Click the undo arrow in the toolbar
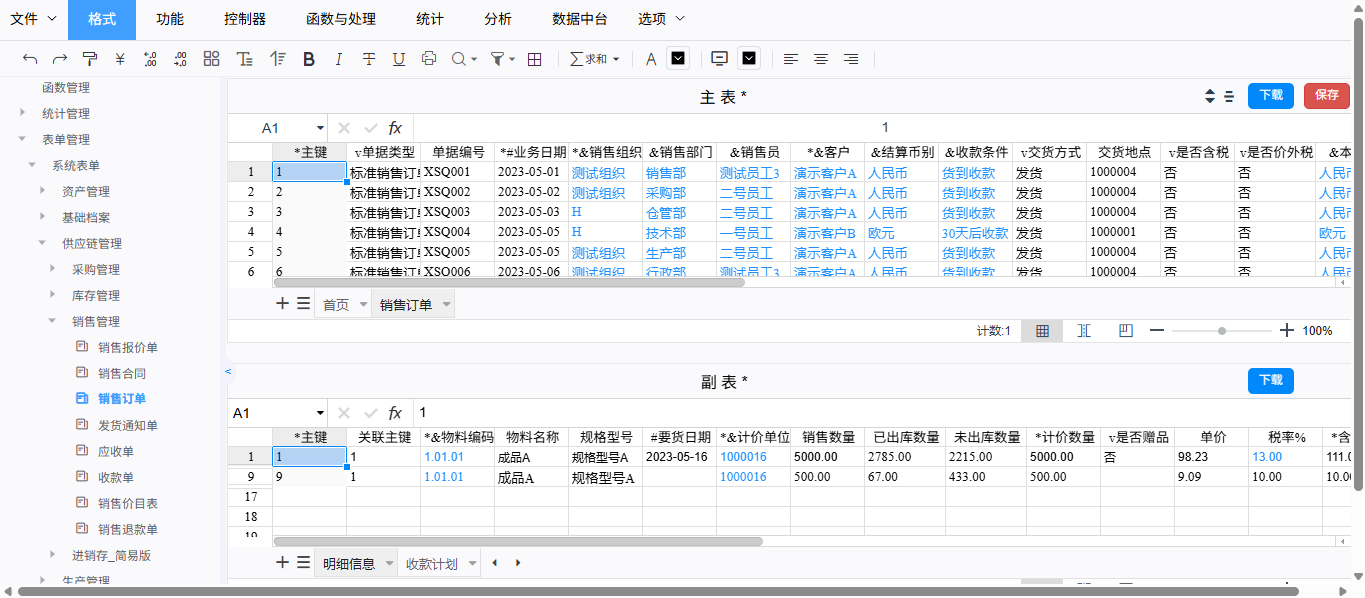The width and height of the screenshot is (1365, 598). coord(30,59)
